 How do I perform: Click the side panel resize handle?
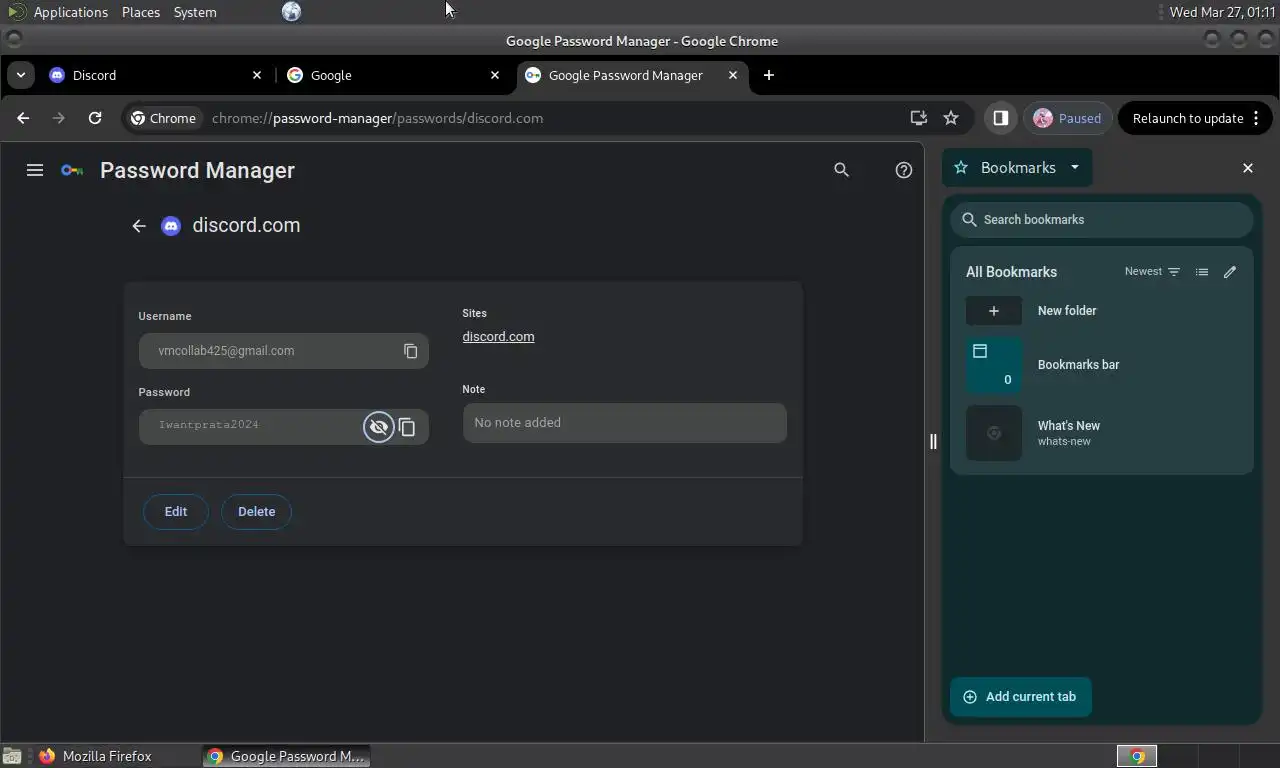point(933,441)
